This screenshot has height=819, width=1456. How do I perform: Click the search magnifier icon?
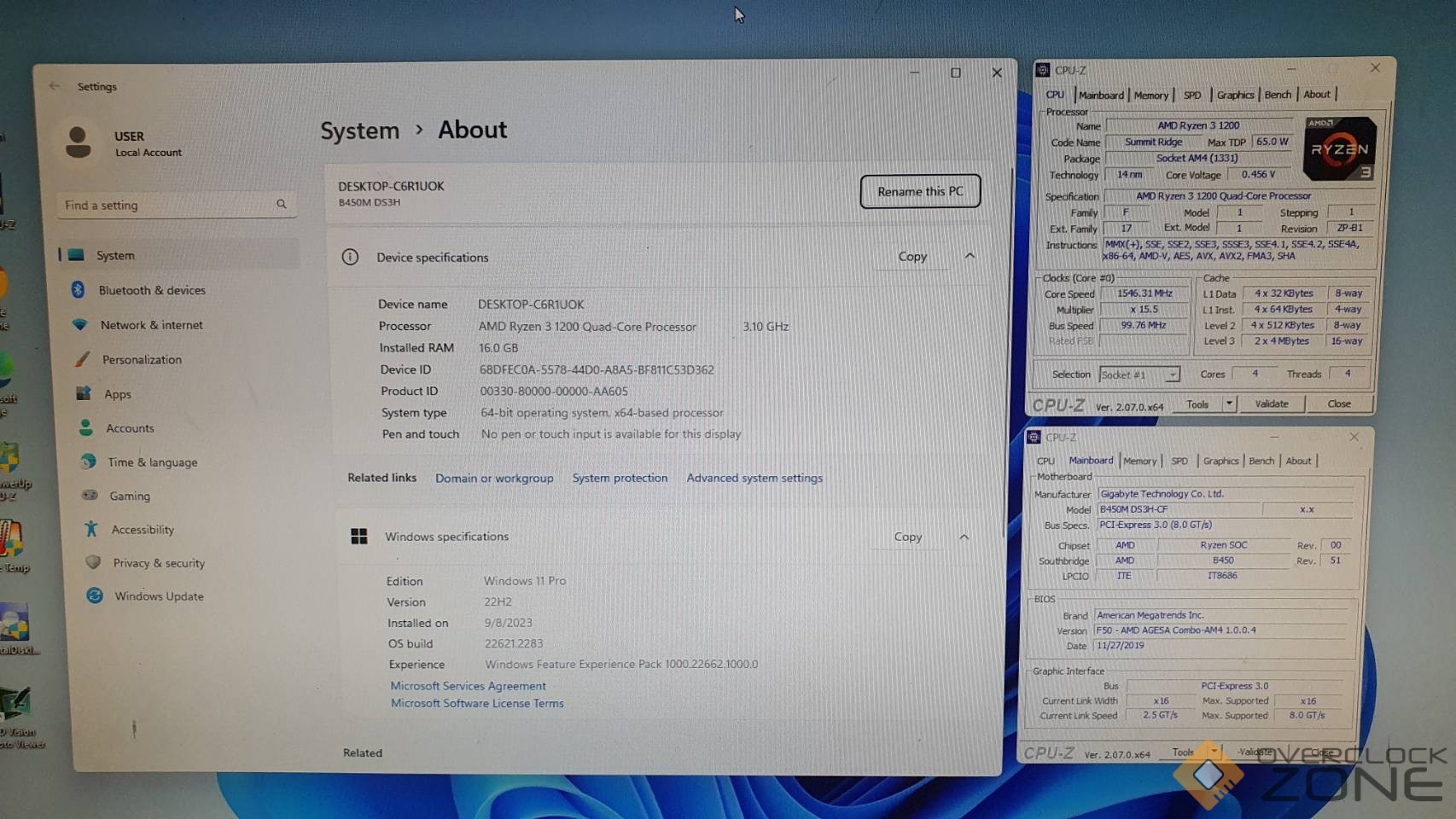coord(282,205)
